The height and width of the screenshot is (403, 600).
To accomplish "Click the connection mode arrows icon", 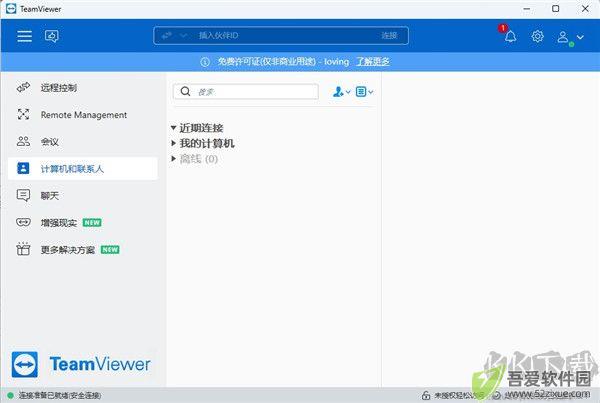I will (166, 36).
